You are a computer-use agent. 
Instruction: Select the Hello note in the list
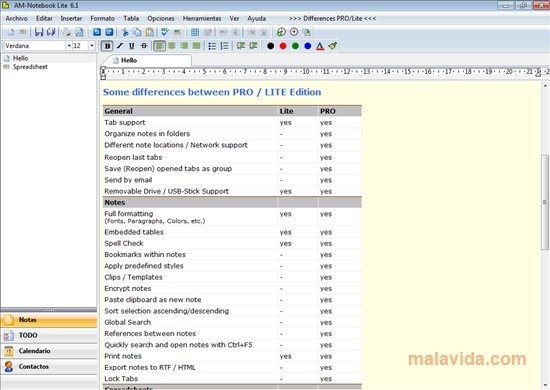click(20, 58)
